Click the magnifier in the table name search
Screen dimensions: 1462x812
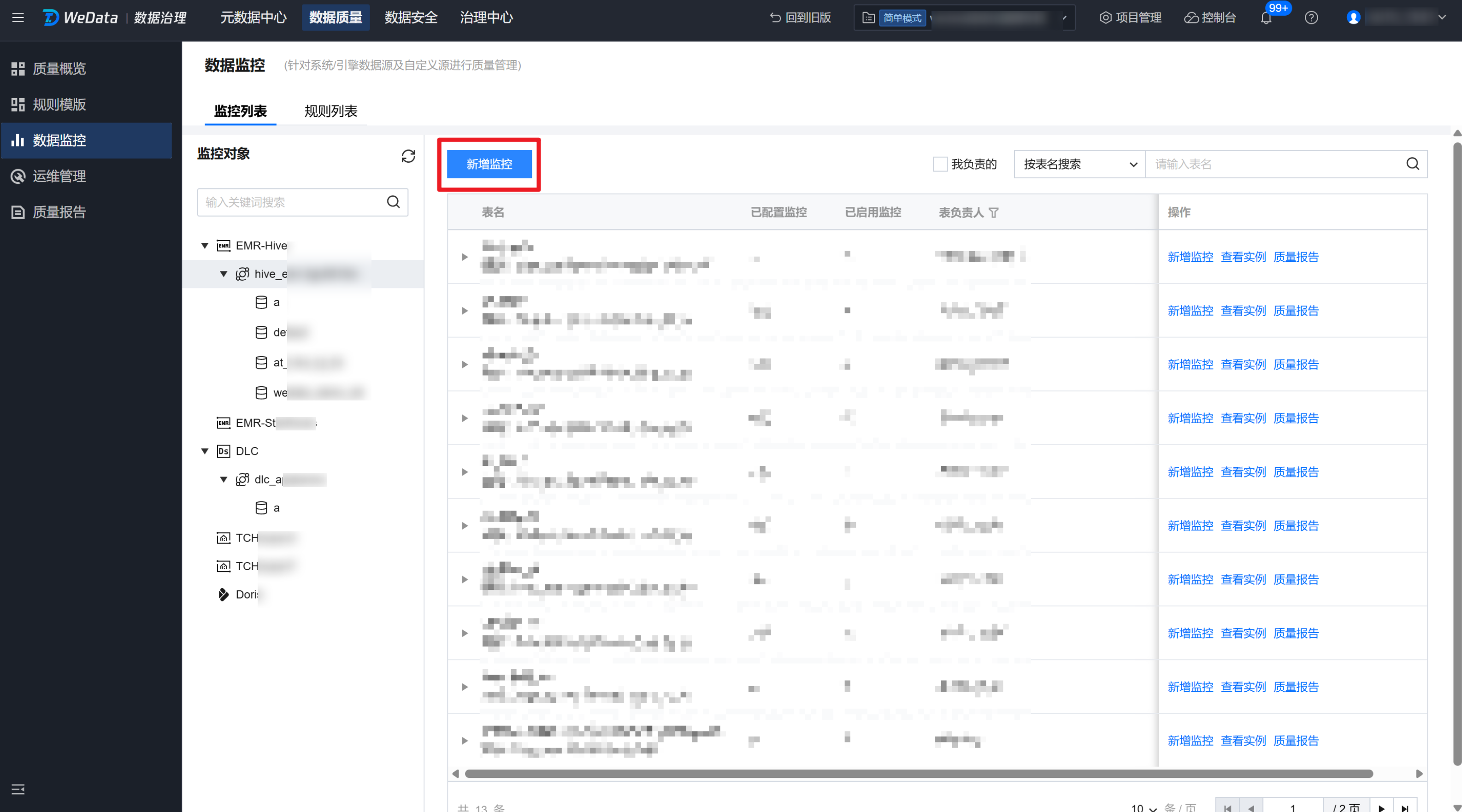coord(1413,164)
